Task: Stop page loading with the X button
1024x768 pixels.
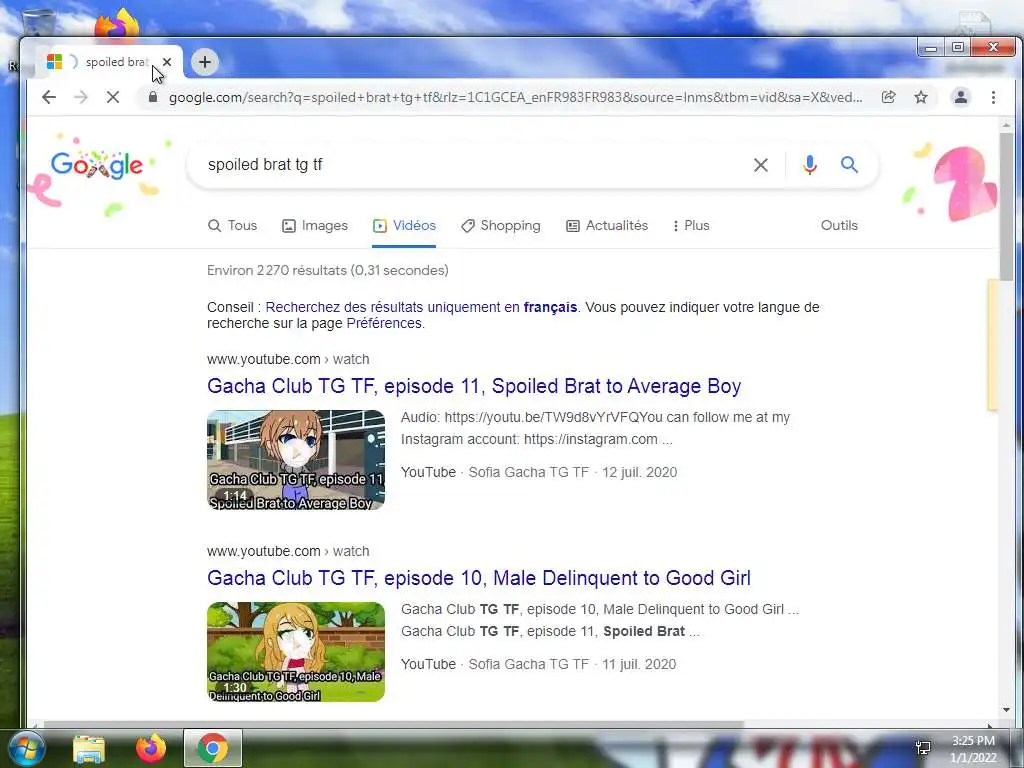Action: 113,97
